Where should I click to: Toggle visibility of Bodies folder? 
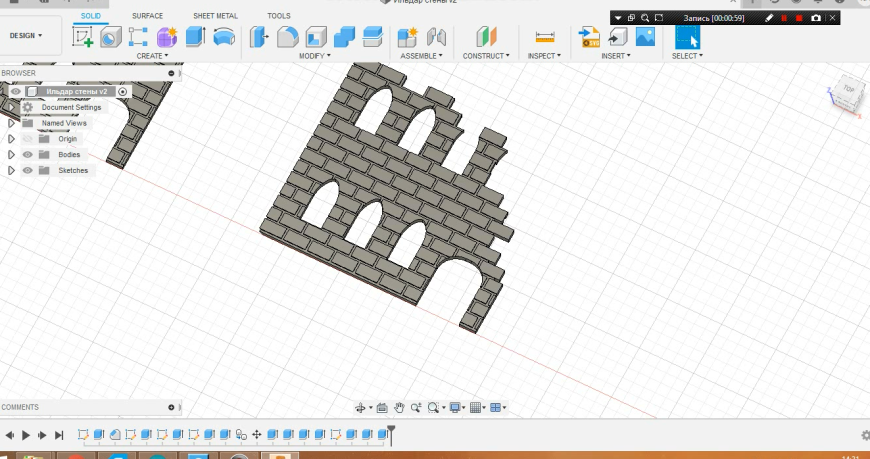tap(28, 155)
